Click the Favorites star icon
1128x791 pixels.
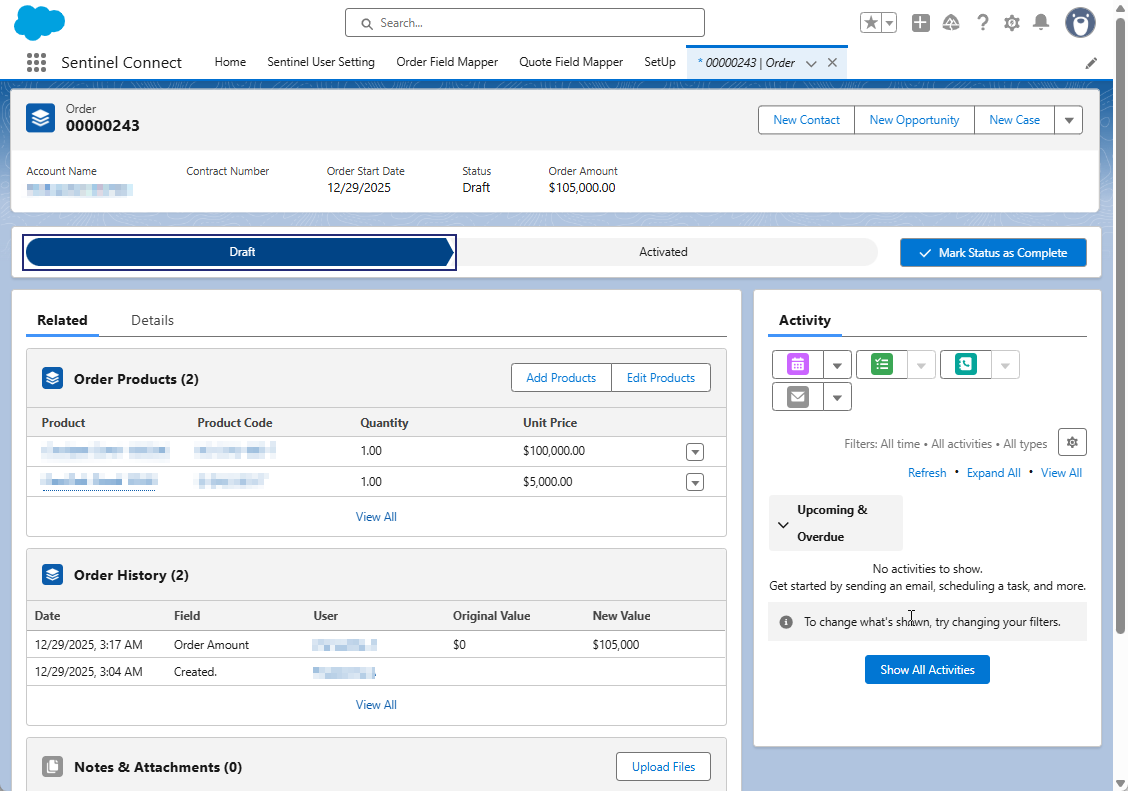[871, 23]
